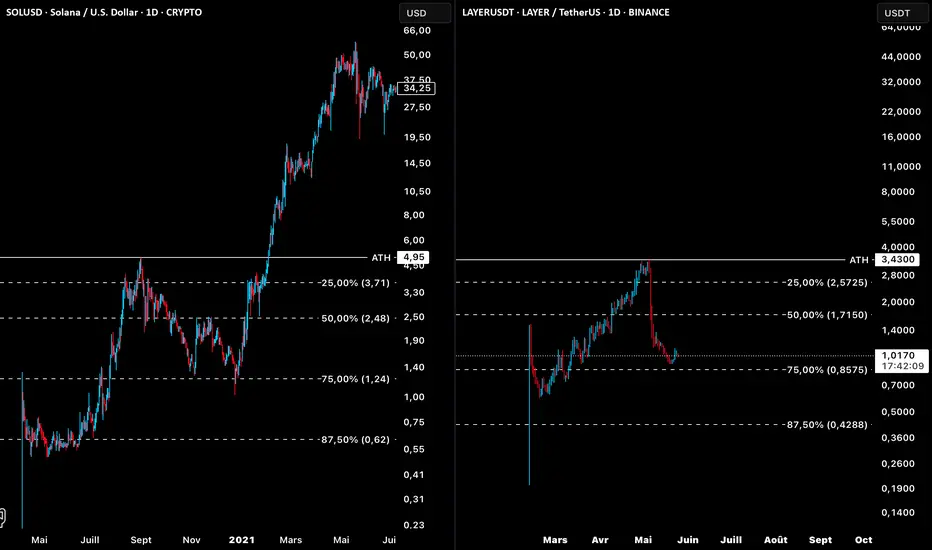This screenshot has height=550, width=932.
Task: Open the USDT currency selector on LAYERUSDT chart
Action: 903,13
